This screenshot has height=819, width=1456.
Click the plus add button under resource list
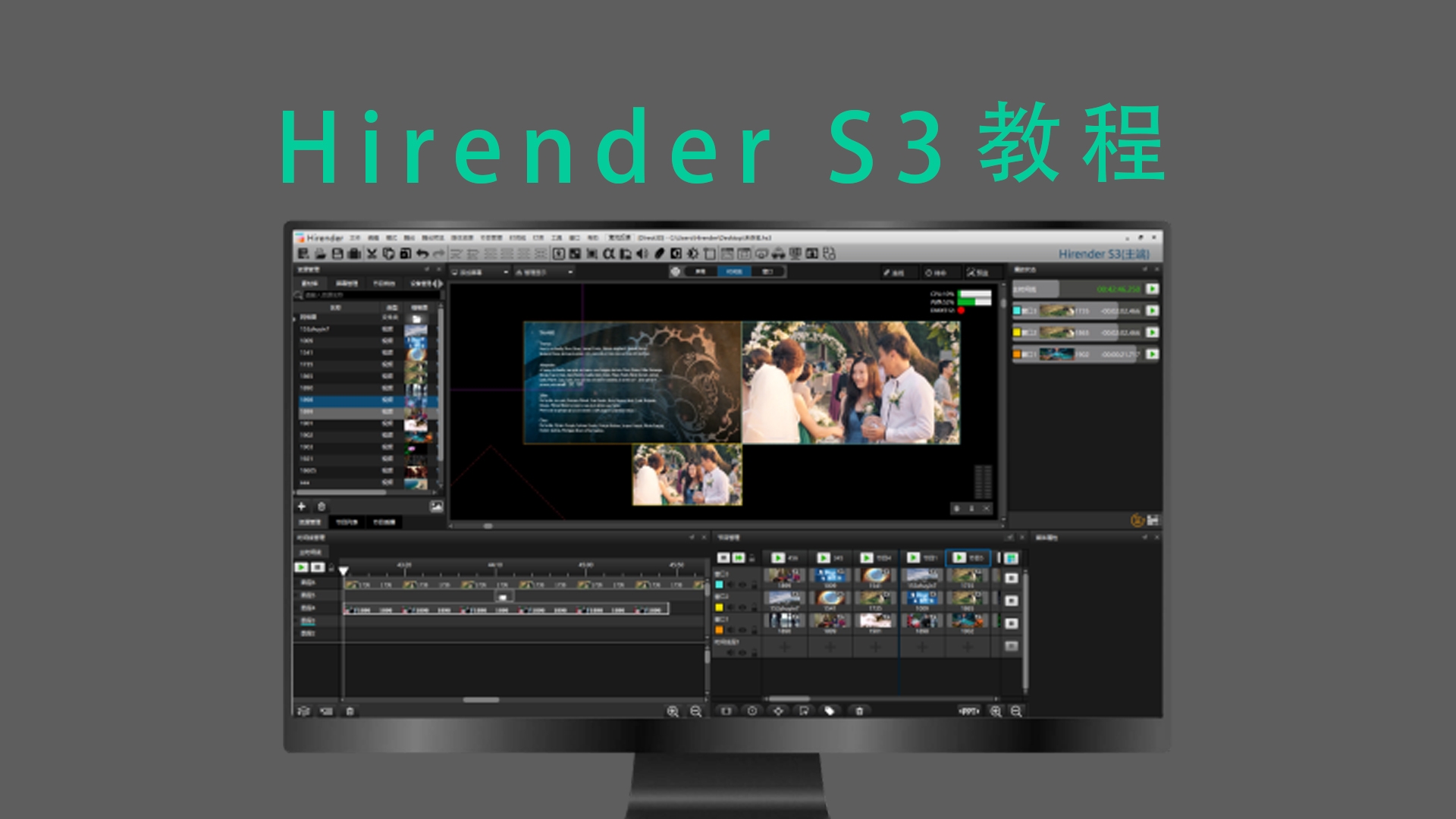[301, 507]
